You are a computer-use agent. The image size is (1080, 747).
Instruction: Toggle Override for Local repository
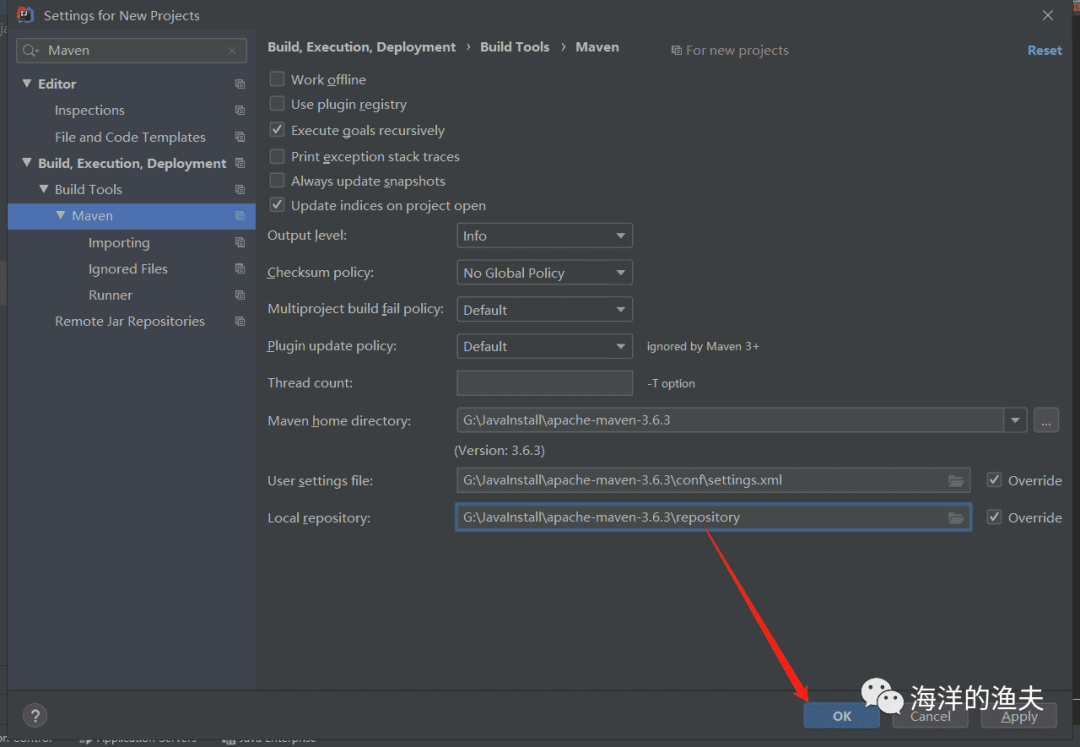(994, 517)
